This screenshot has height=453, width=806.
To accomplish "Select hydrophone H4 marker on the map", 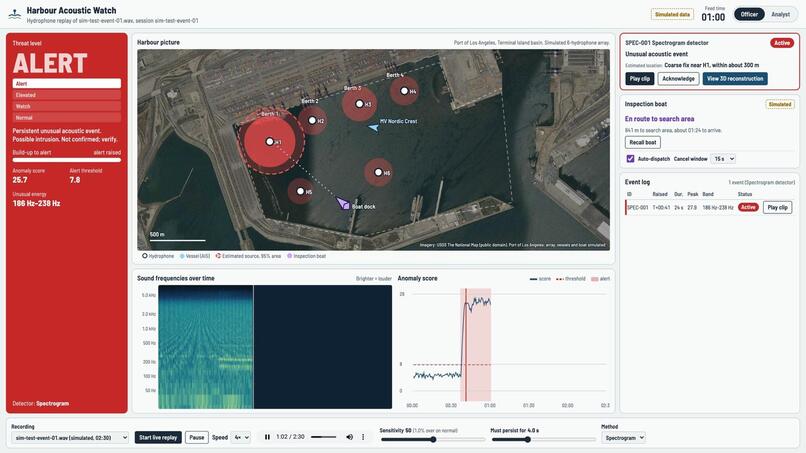I will [404, 91].
